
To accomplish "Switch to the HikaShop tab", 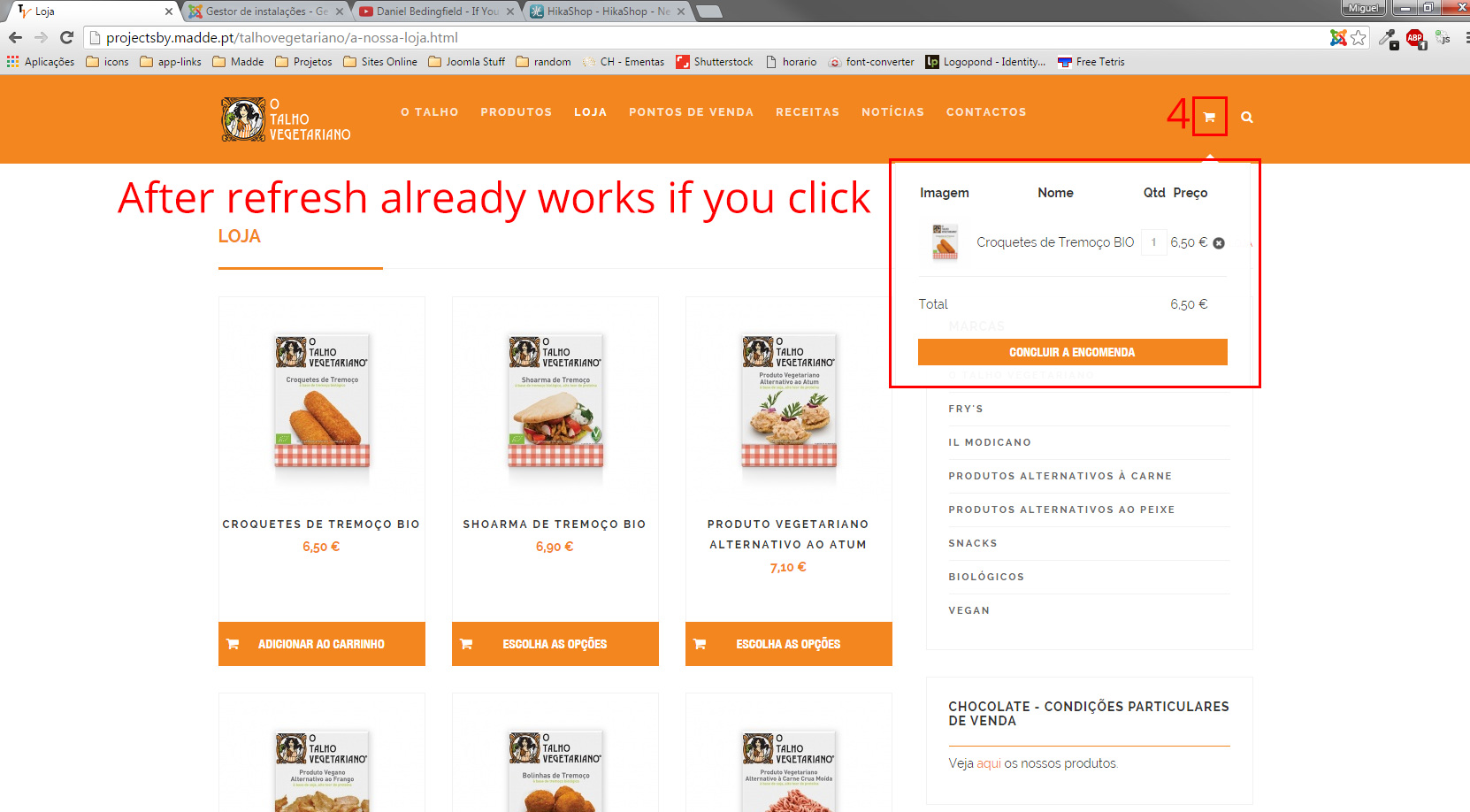I will click(x=607, y=11).
